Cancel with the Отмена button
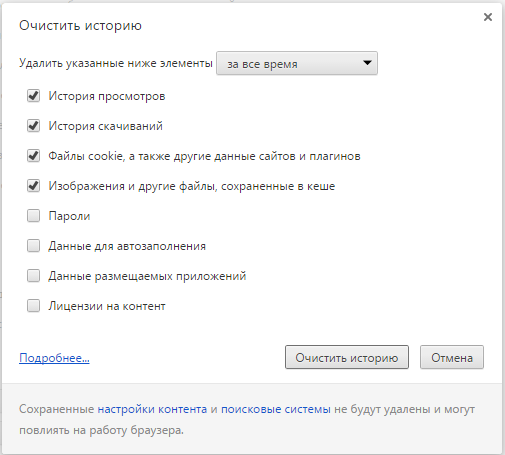This screenshot has width=505, height=455. (452, 357)
